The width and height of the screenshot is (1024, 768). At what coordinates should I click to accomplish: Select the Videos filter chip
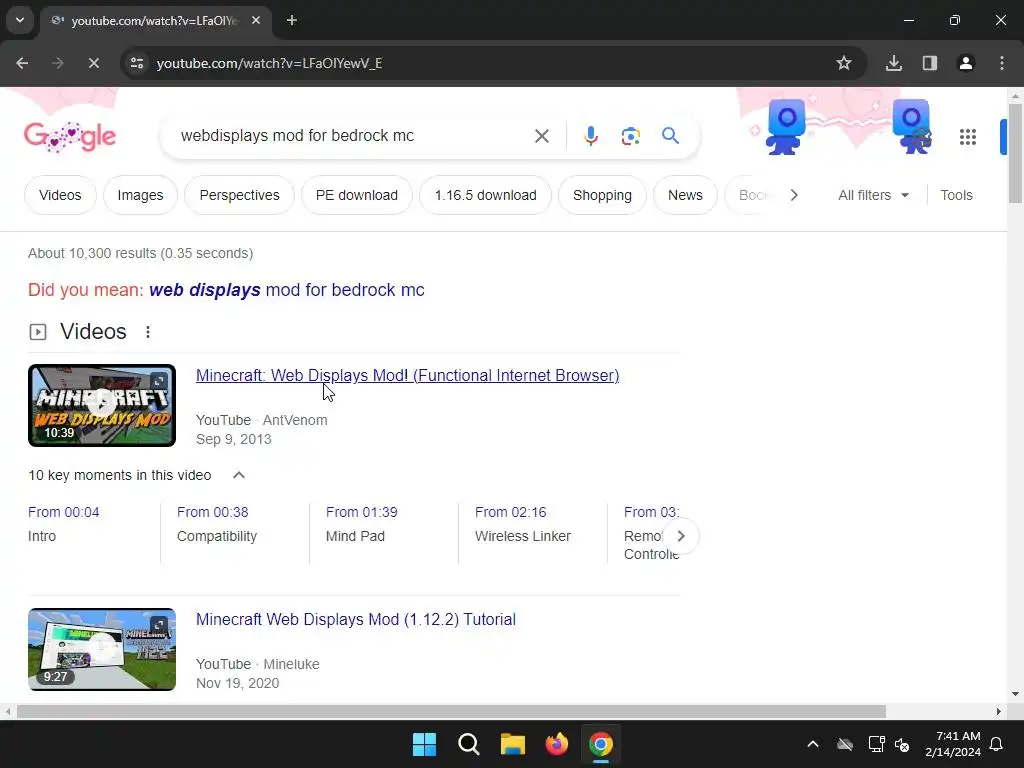click(x=60, y=195)
